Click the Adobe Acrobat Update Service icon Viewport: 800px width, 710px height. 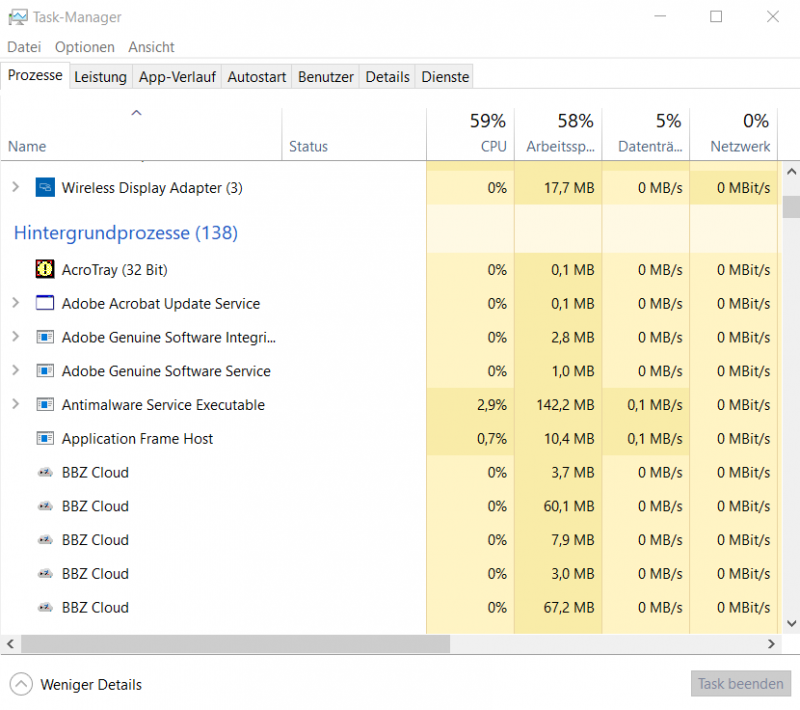[x=44, y=303]
